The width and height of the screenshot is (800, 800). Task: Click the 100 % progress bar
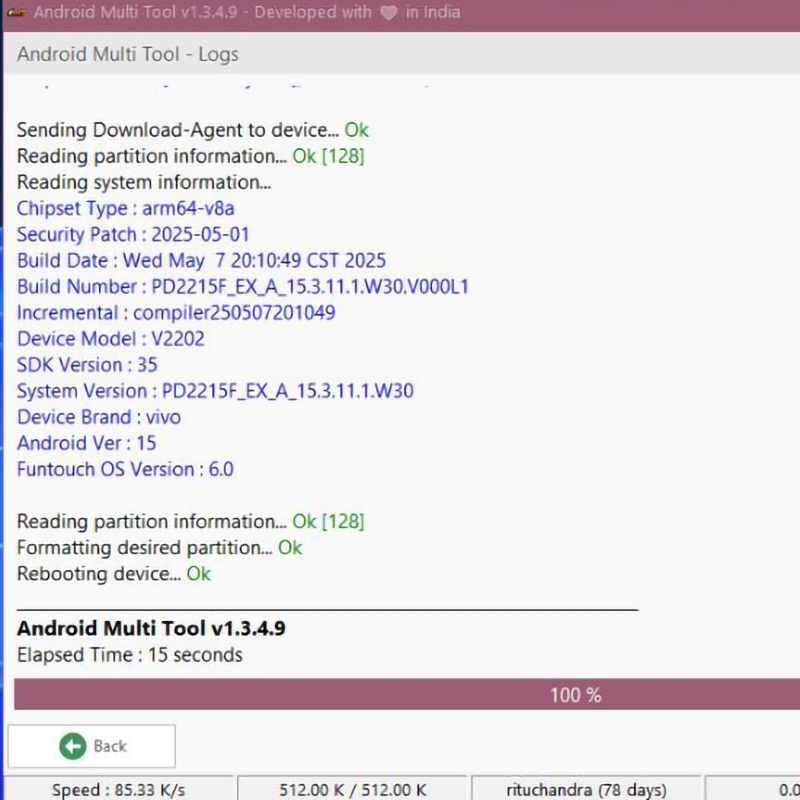407,694
